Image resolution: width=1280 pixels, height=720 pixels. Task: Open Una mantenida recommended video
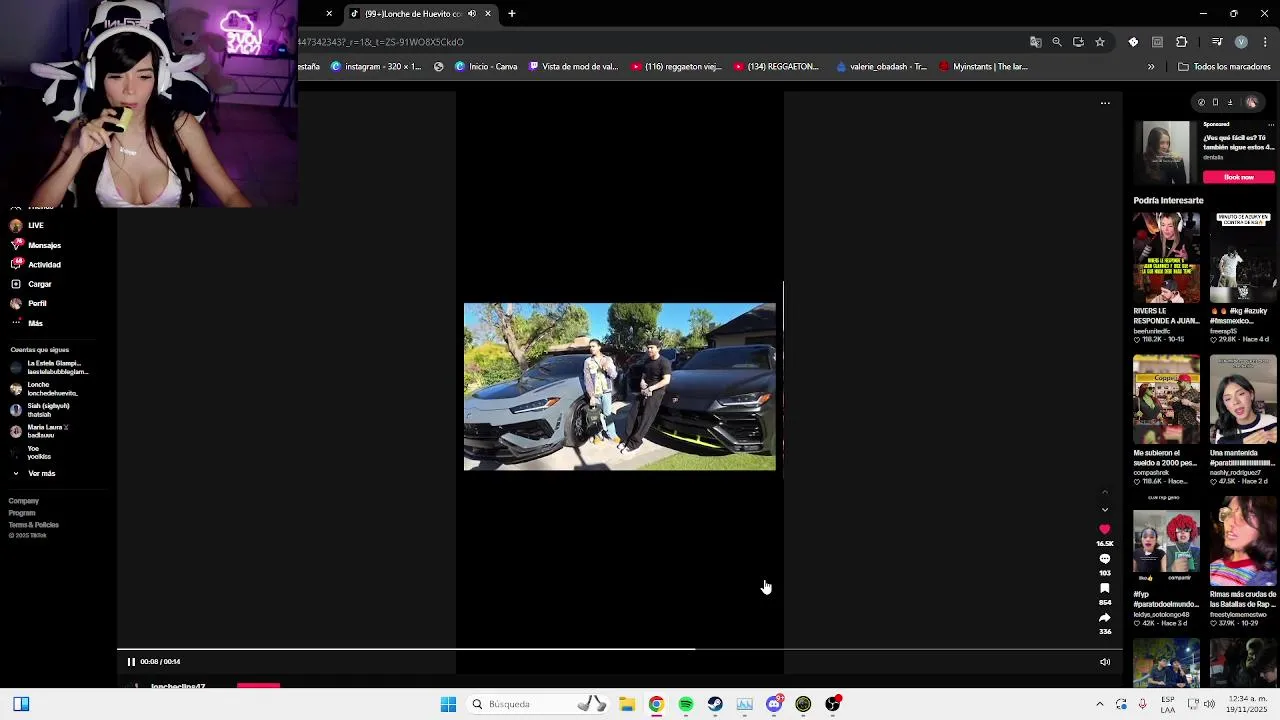pos(1243,400)
